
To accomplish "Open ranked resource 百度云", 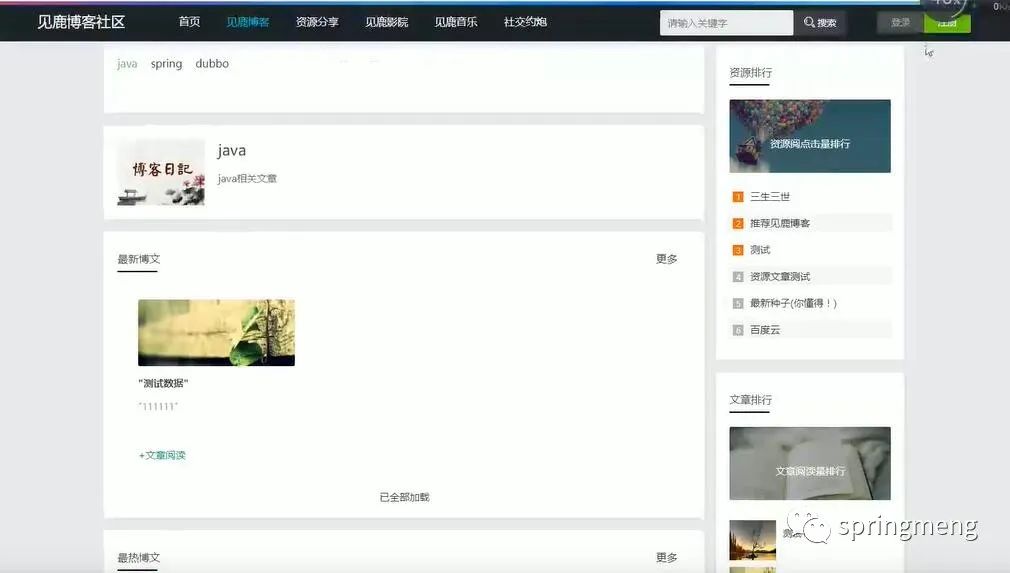I will (x=765, y=330).
